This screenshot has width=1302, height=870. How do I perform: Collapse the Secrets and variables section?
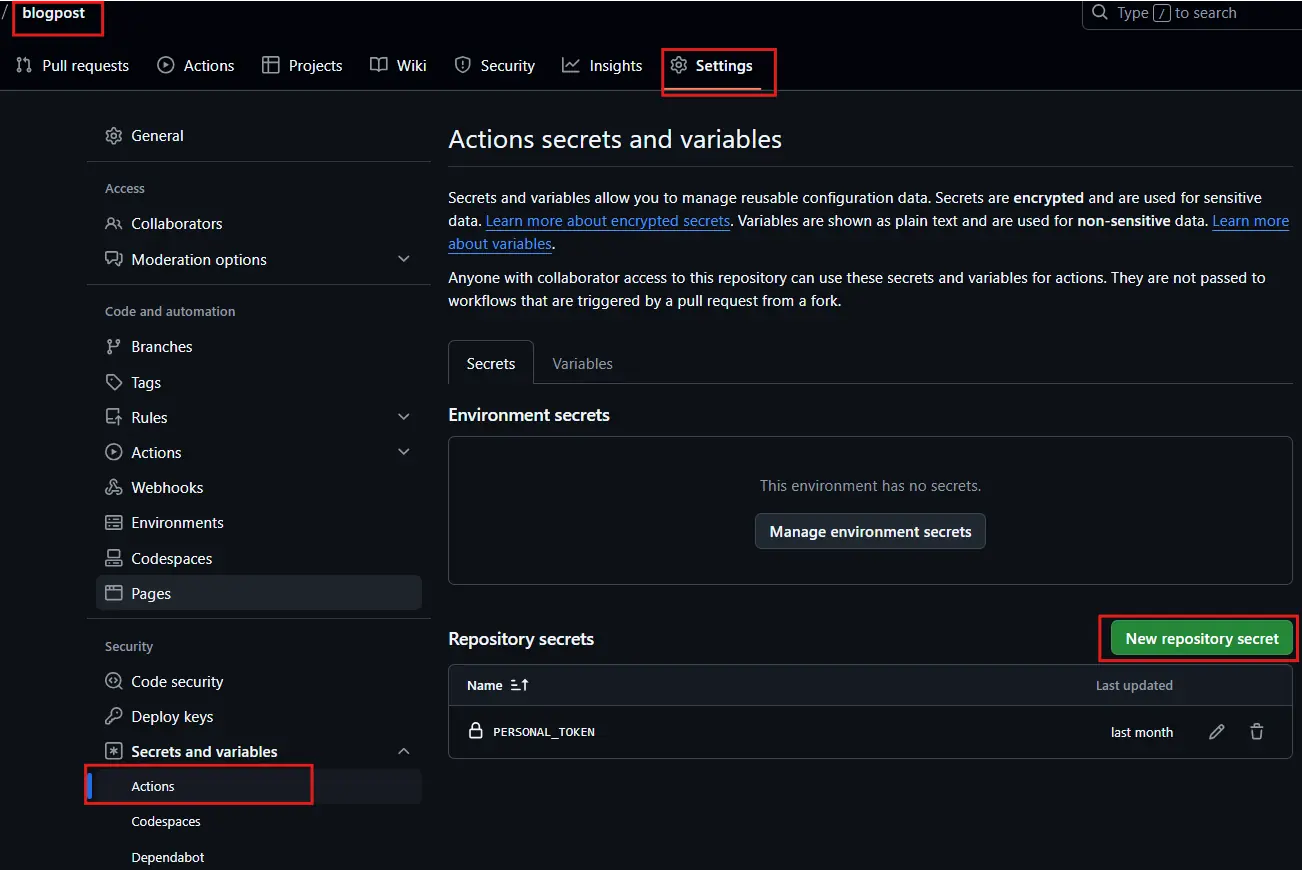(404, 751)
